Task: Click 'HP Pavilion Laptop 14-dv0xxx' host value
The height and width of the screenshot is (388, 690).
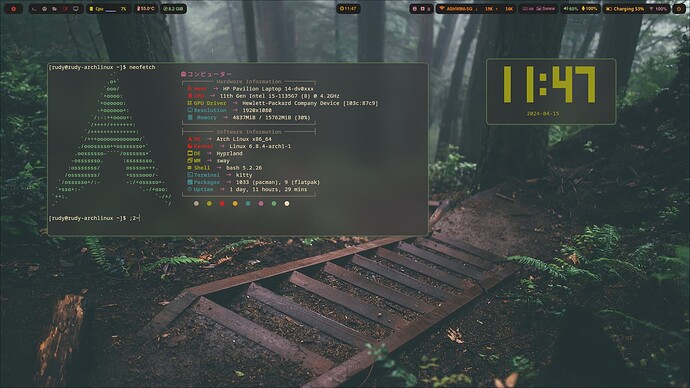Action: point(268,89)
